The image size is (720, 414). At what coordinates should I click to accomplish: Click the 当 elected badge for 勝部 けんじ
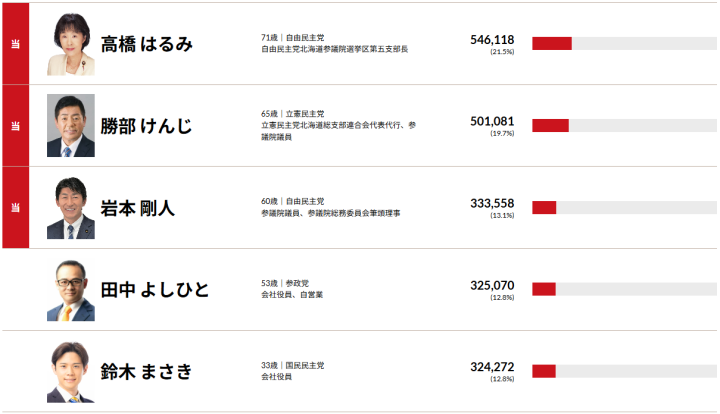point(16,126)
